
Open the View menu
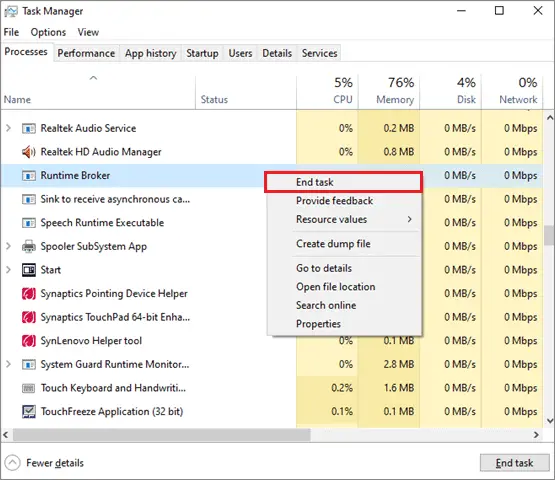coord(88,32)
